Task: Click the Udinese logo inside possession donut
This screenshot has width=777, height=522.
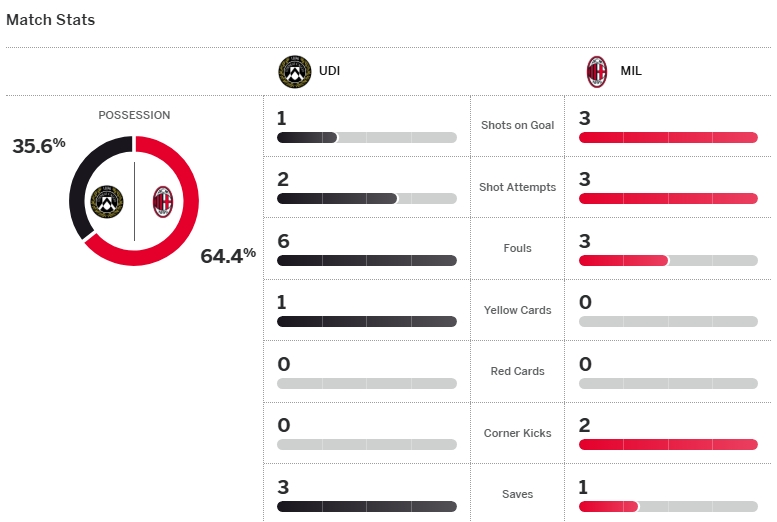Action: [107, 202]
